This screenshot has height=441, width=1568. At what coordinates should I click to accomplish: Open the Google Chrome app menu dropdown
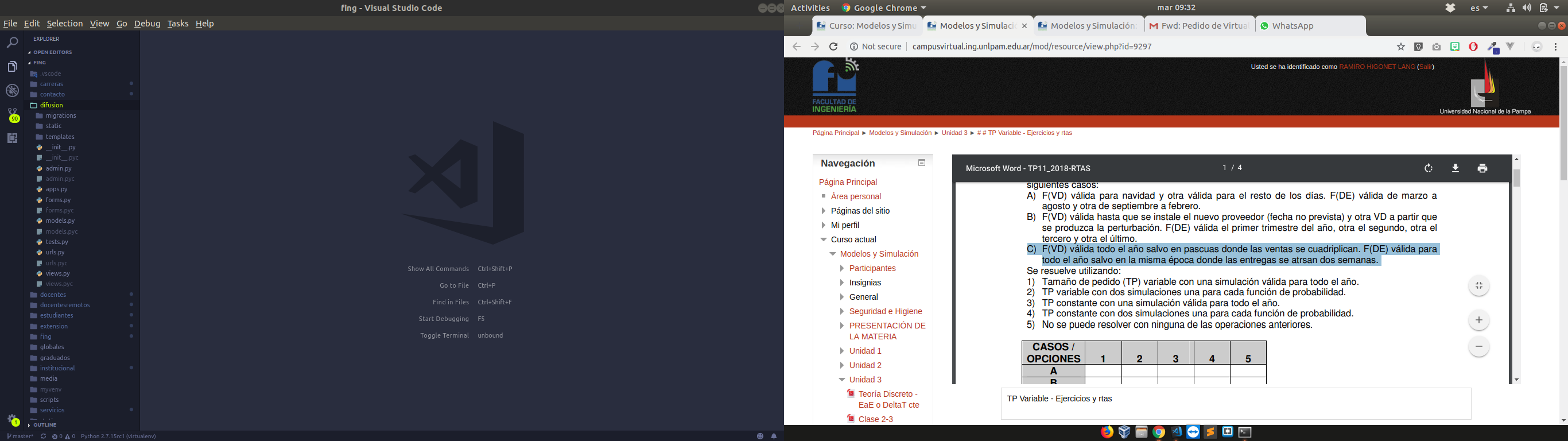tap(884, 8)
